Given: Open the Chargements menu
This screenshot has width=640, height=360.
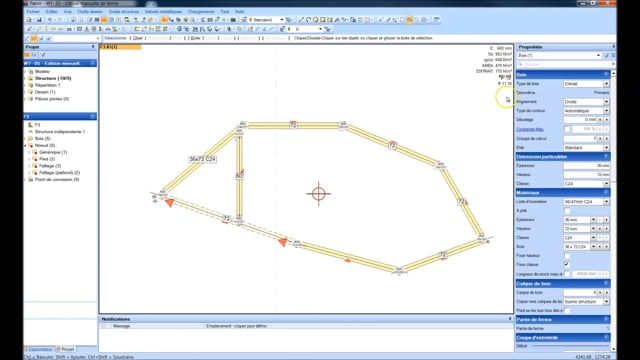Looking at the screenshot, I should click(201, 11).
